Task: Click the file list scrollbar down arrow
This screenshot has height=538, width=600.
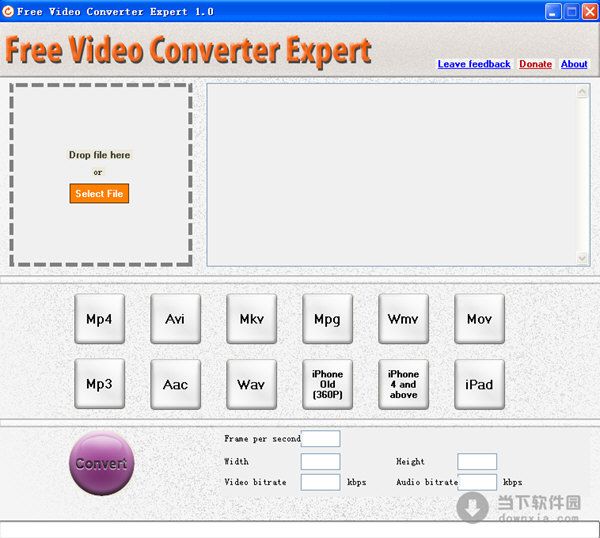Action: (582, 258)
